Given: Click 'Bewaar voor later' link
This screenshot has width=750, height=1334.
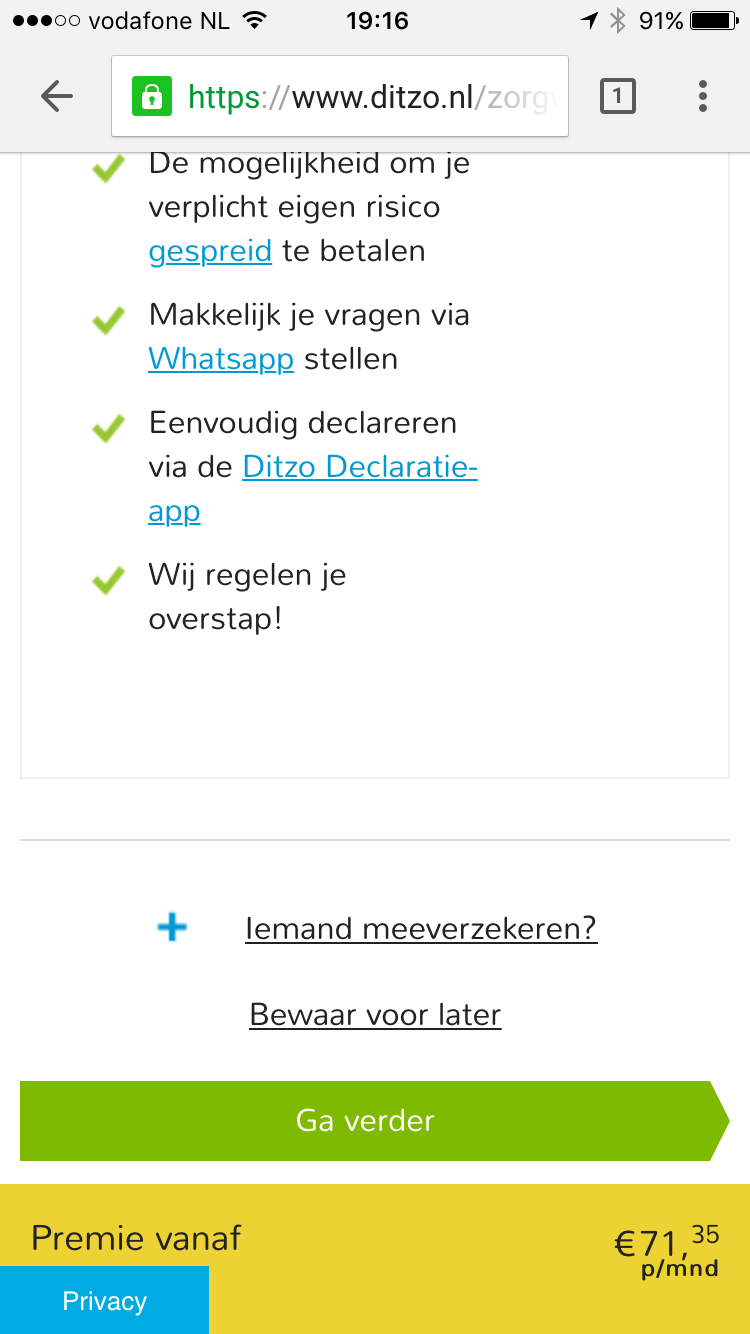Looking at the screenshot, I should (375, 1015).
